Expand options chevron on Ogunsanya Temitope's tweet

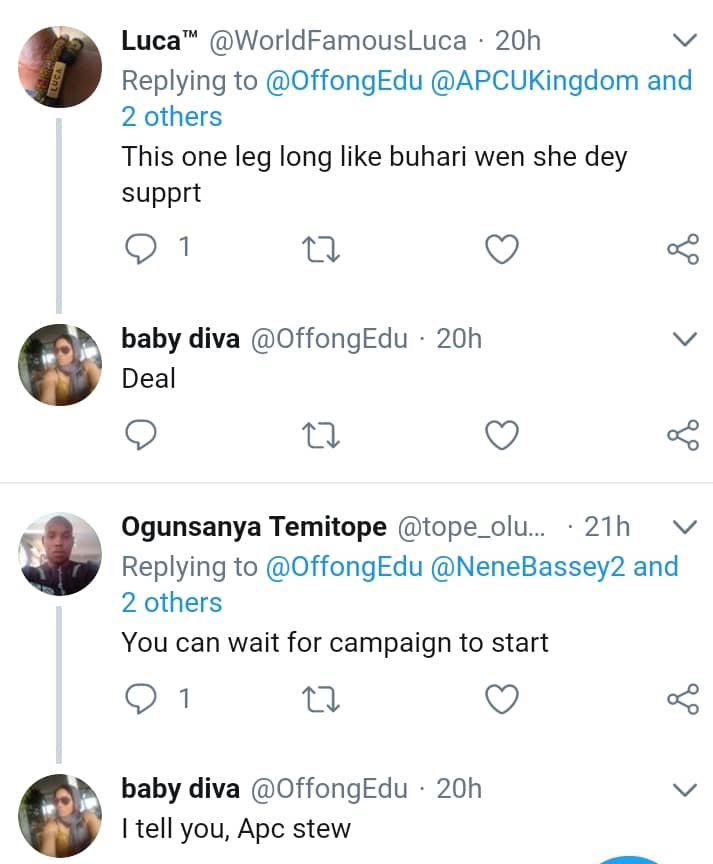pyautogui.click(x=684, y=527)
